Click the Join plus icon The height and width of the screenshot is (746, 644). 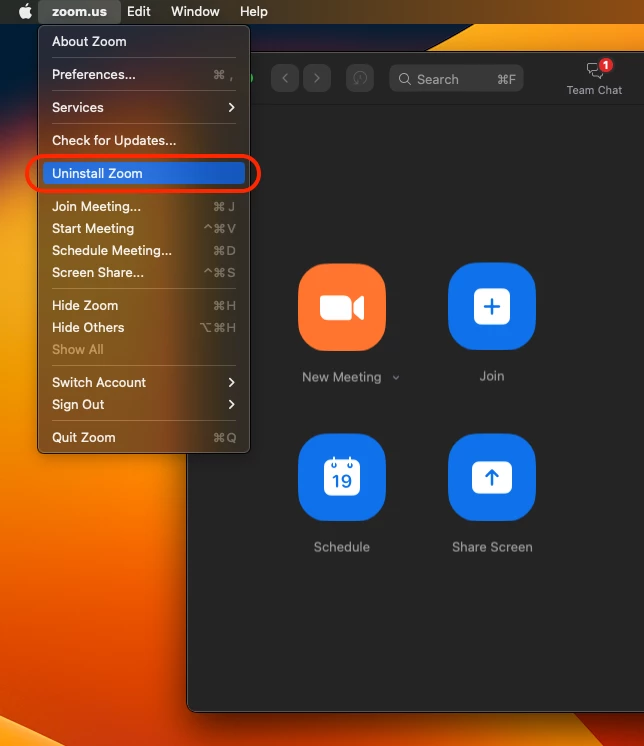click(492, 306)
